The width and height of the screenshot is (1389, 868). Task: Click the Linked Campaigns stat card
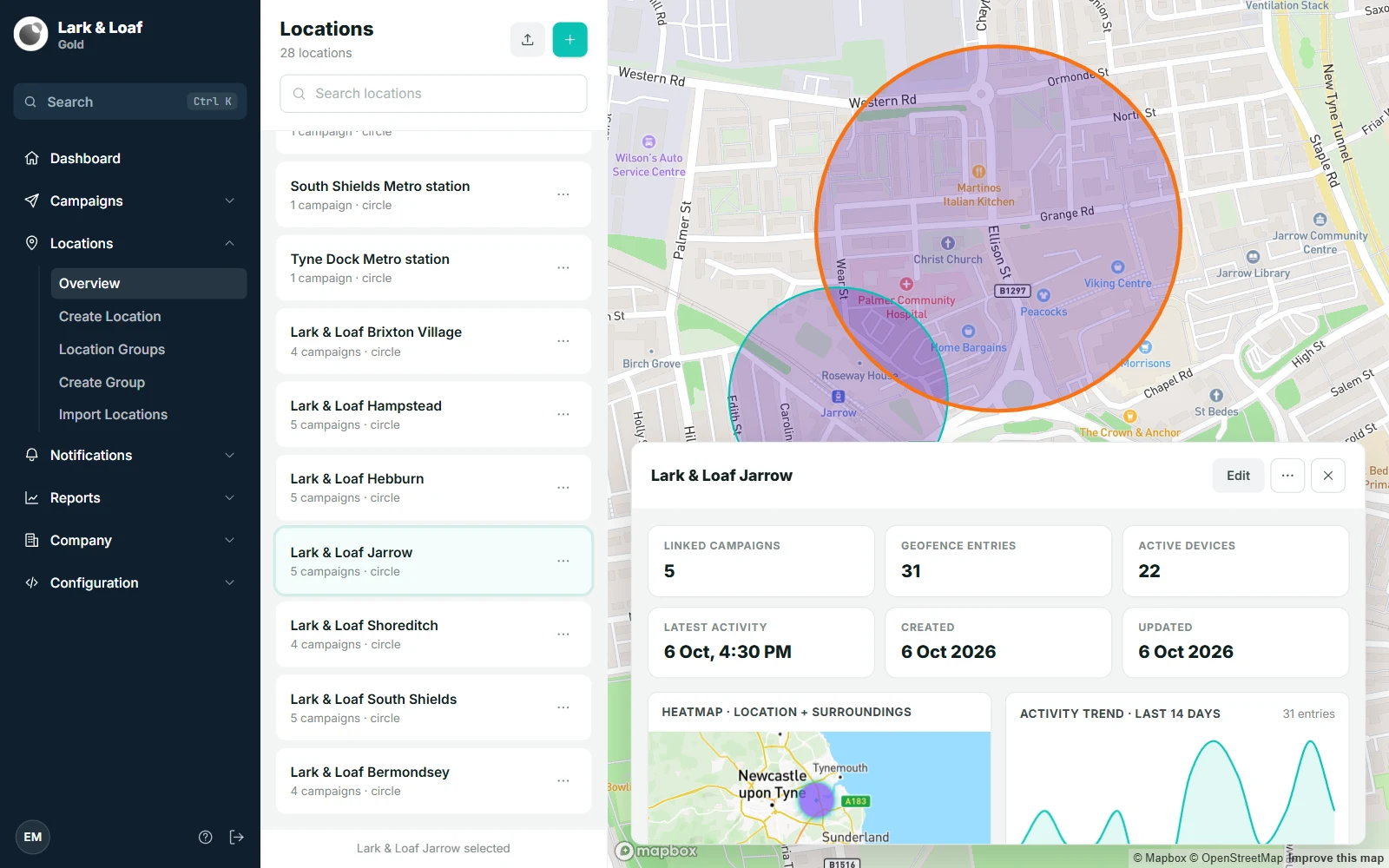tap(761, 561)
